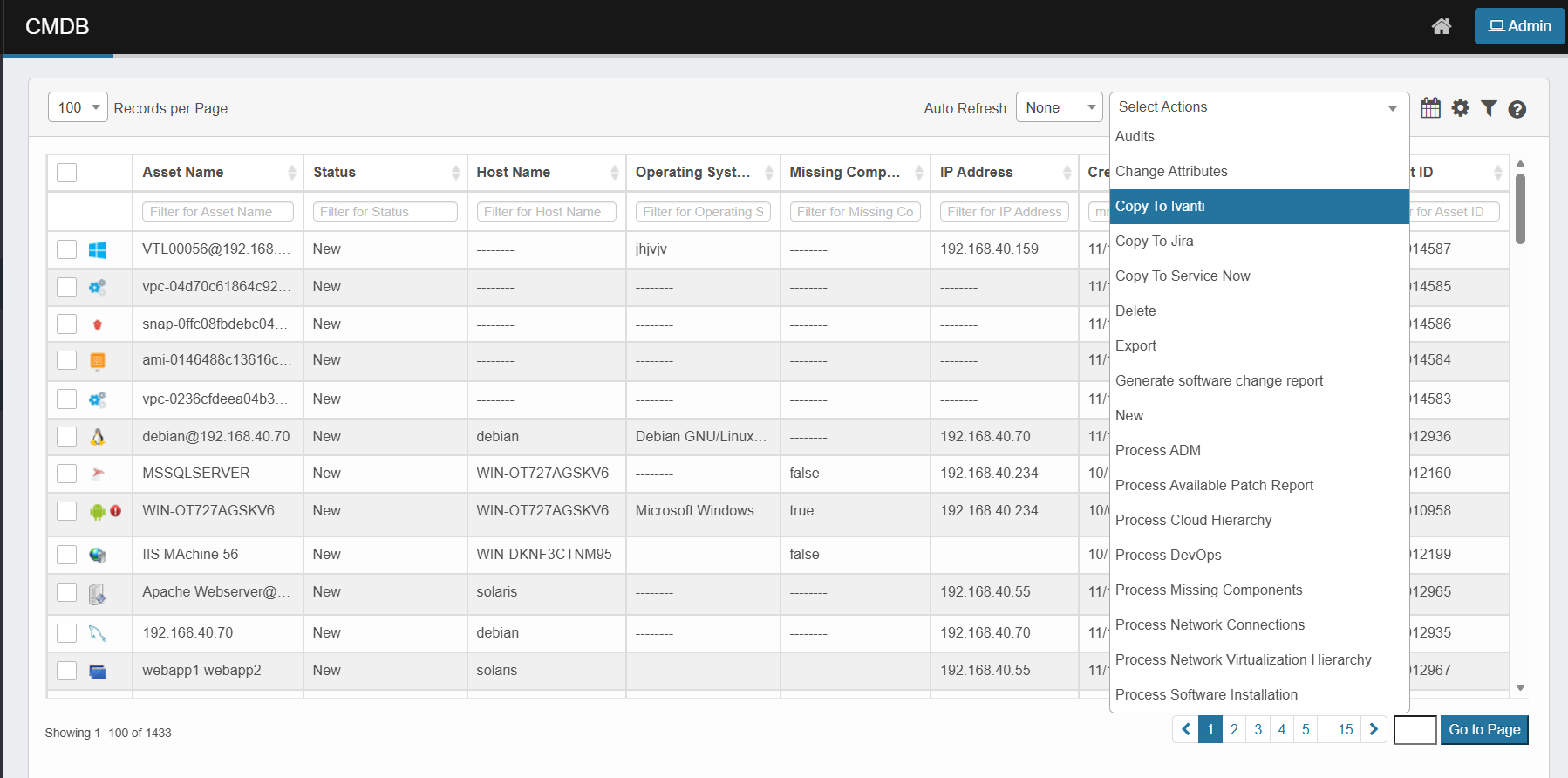Click Windows icon for VTL00056 asset

point(98,250)
